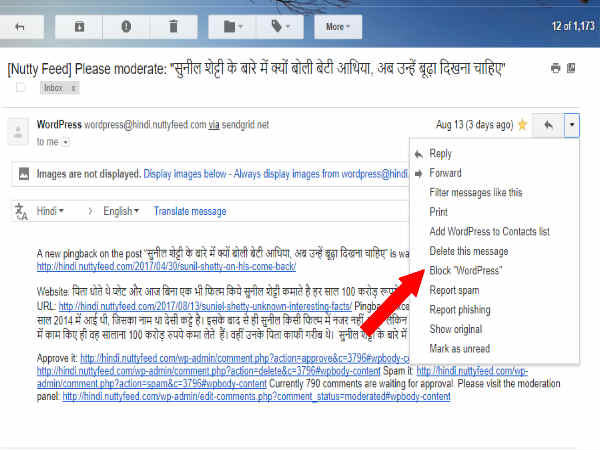Close the message options dropdown arrow
600x450 pixels.
tap(572, 125)
